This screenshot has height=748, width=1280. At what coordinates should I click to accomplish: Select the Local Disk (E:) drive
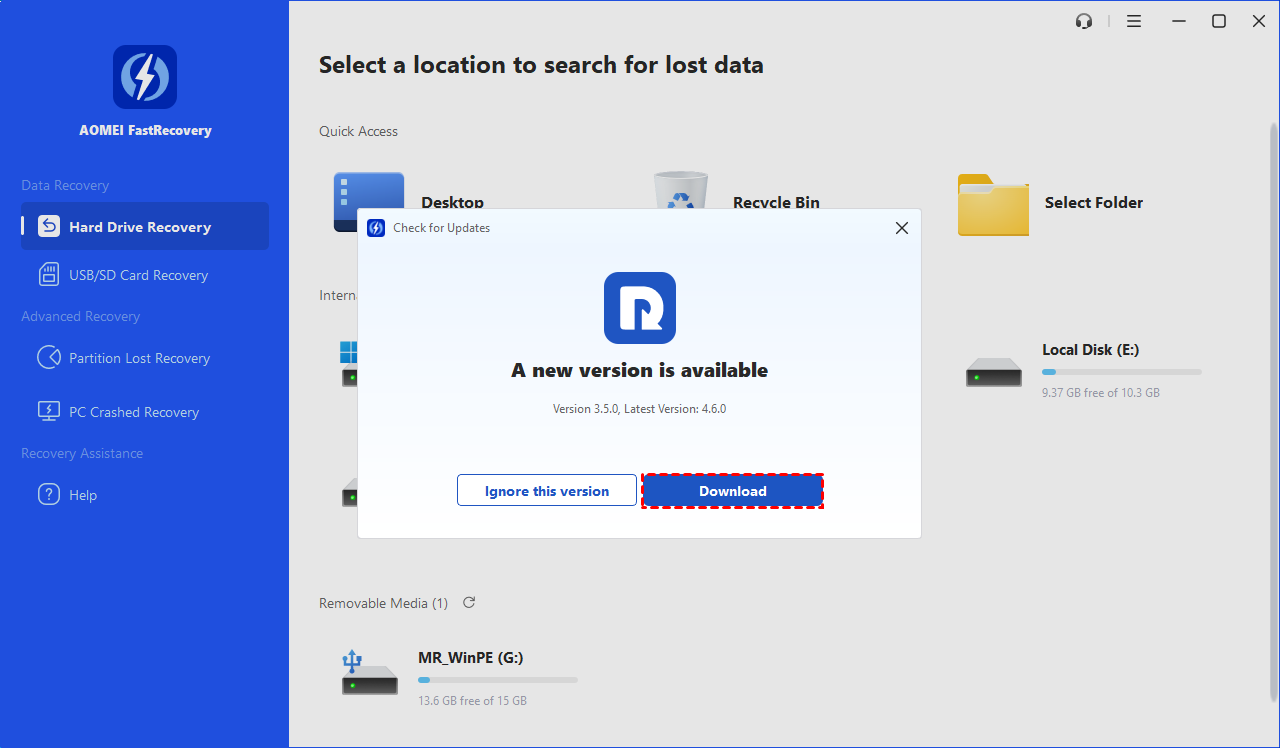point(1090,350)
